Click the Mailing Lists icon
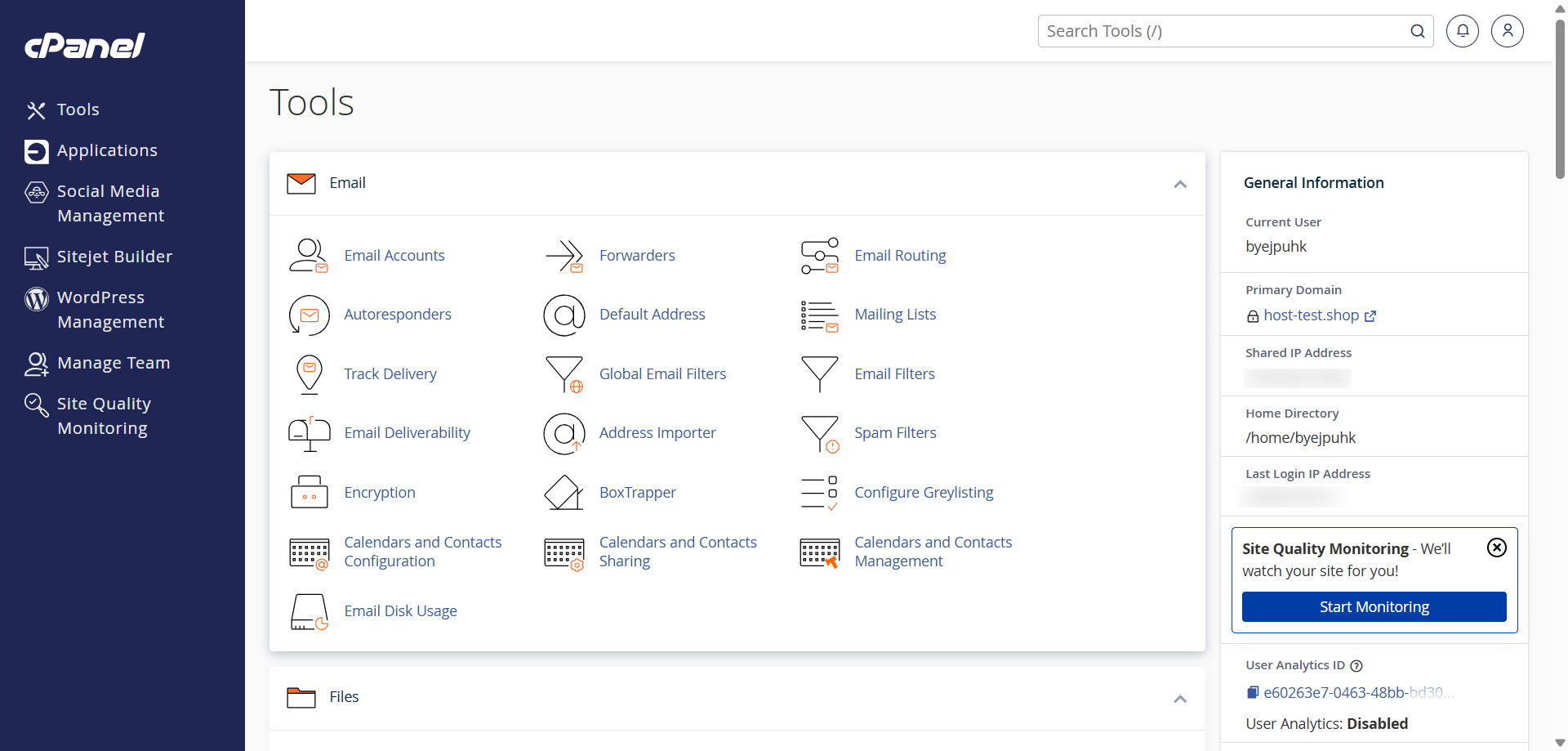Screen dimensions: 1568x751 (820, 315)
